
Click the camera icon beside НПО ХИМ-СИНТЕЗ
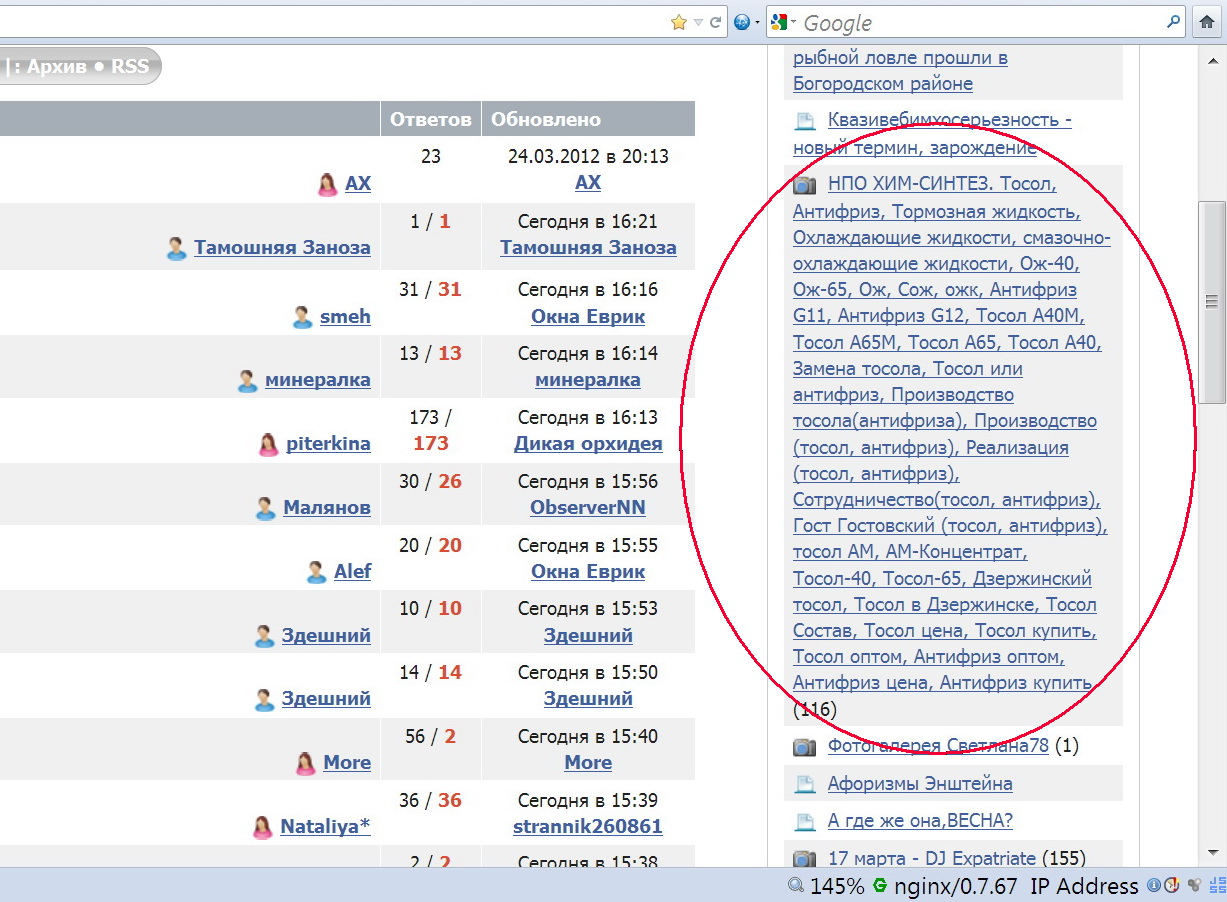coord(805,185)
